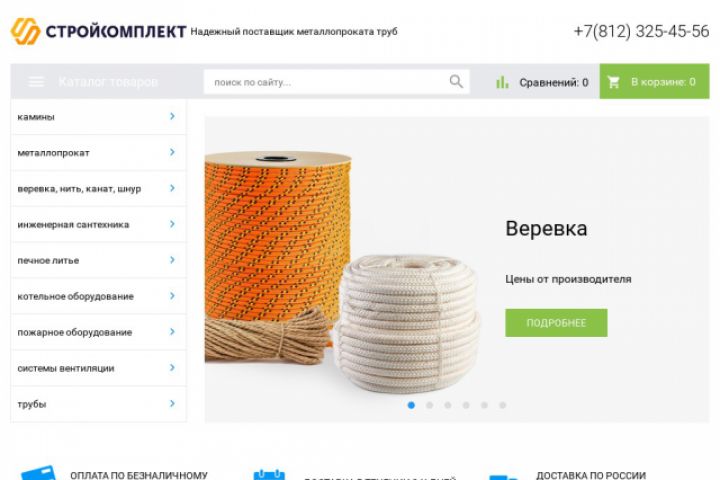Expand the печное литье category chevron

[x=172, y=260]
